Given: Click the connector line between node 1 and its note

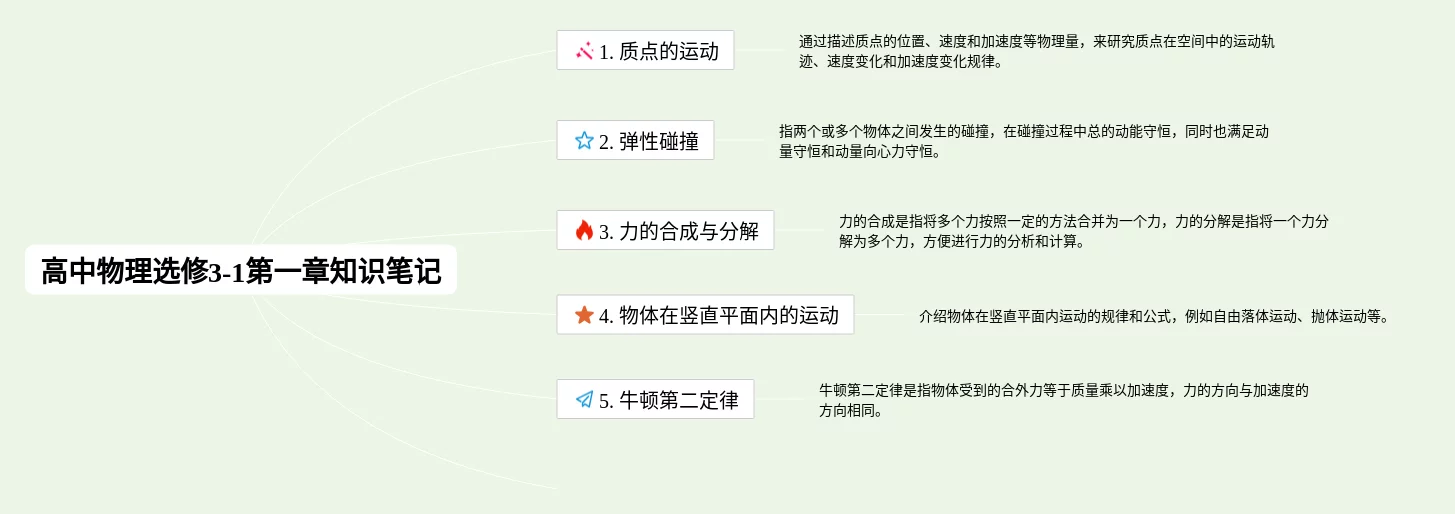Looking at the screenshot, I should 766,50.
